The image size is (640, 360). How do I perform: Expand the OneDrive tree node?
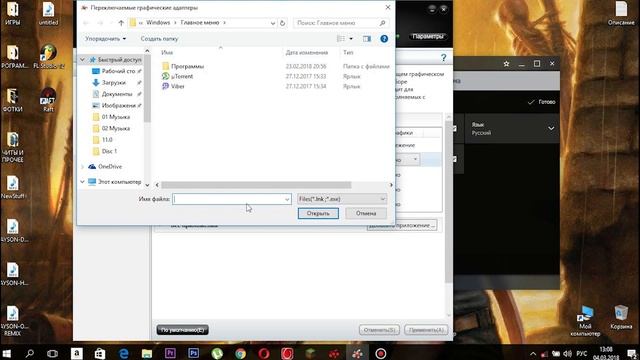[x=82, y=167]
